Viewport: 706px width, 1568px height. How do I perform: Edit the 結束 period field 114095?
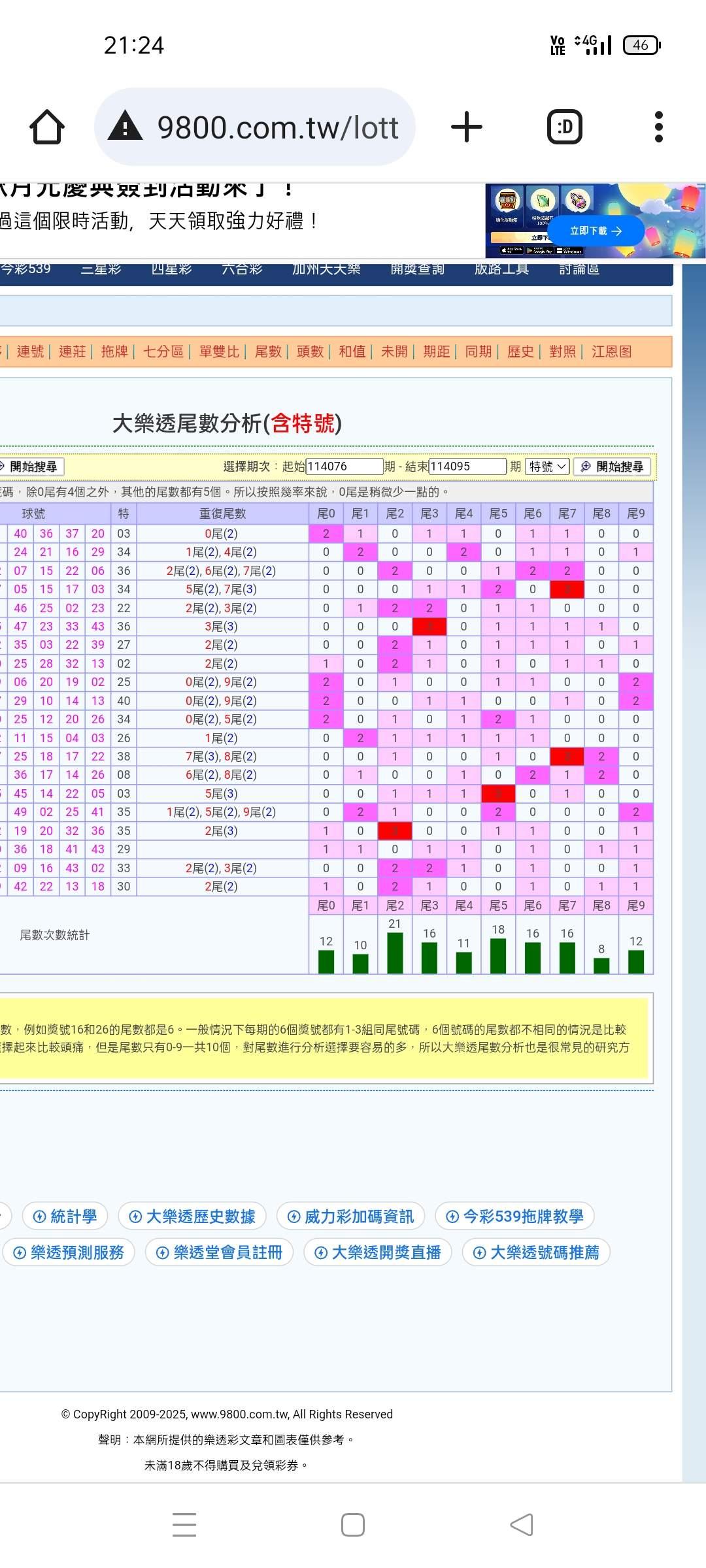click(467, 466)
